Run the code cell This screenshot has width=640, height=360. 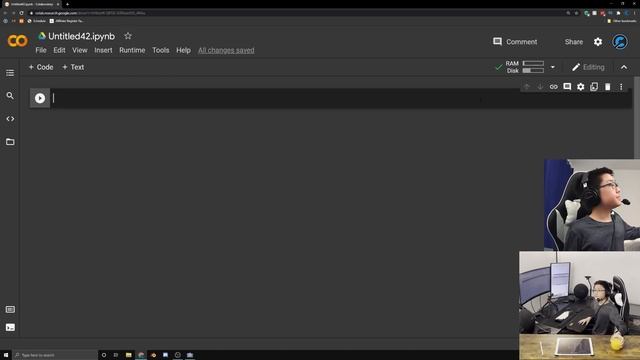(x=40, y=98)
